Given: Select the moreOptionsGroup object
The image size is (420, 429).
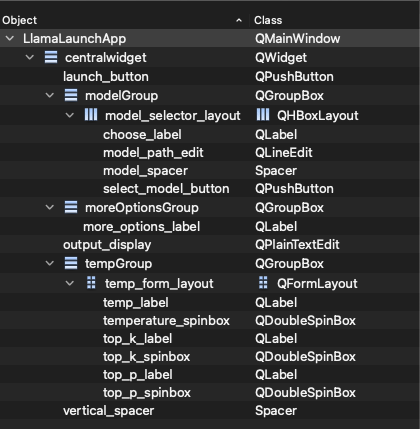Looking at the screenshot, I should click(x=142, y=208).
